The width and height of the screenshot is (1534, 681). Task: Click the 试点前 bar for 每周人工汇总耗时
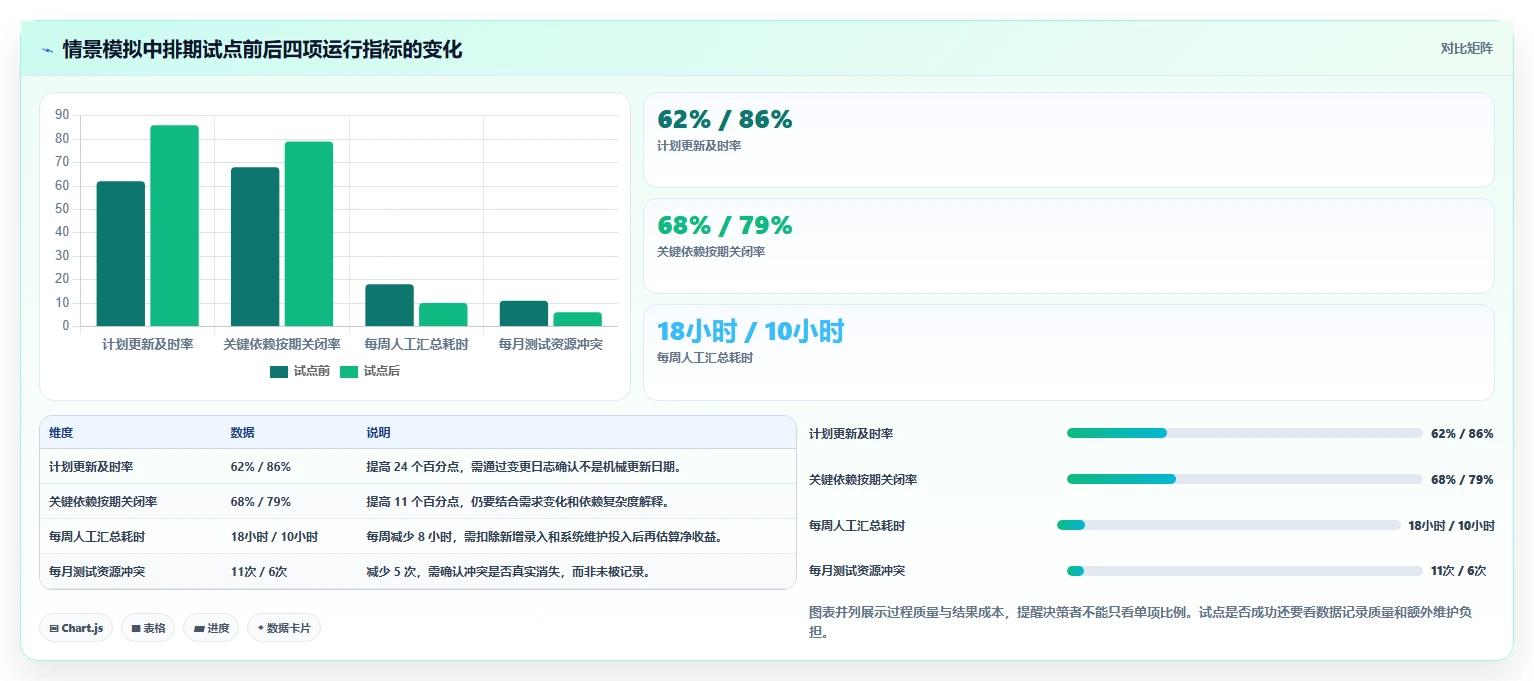click(x=389, y=305)
